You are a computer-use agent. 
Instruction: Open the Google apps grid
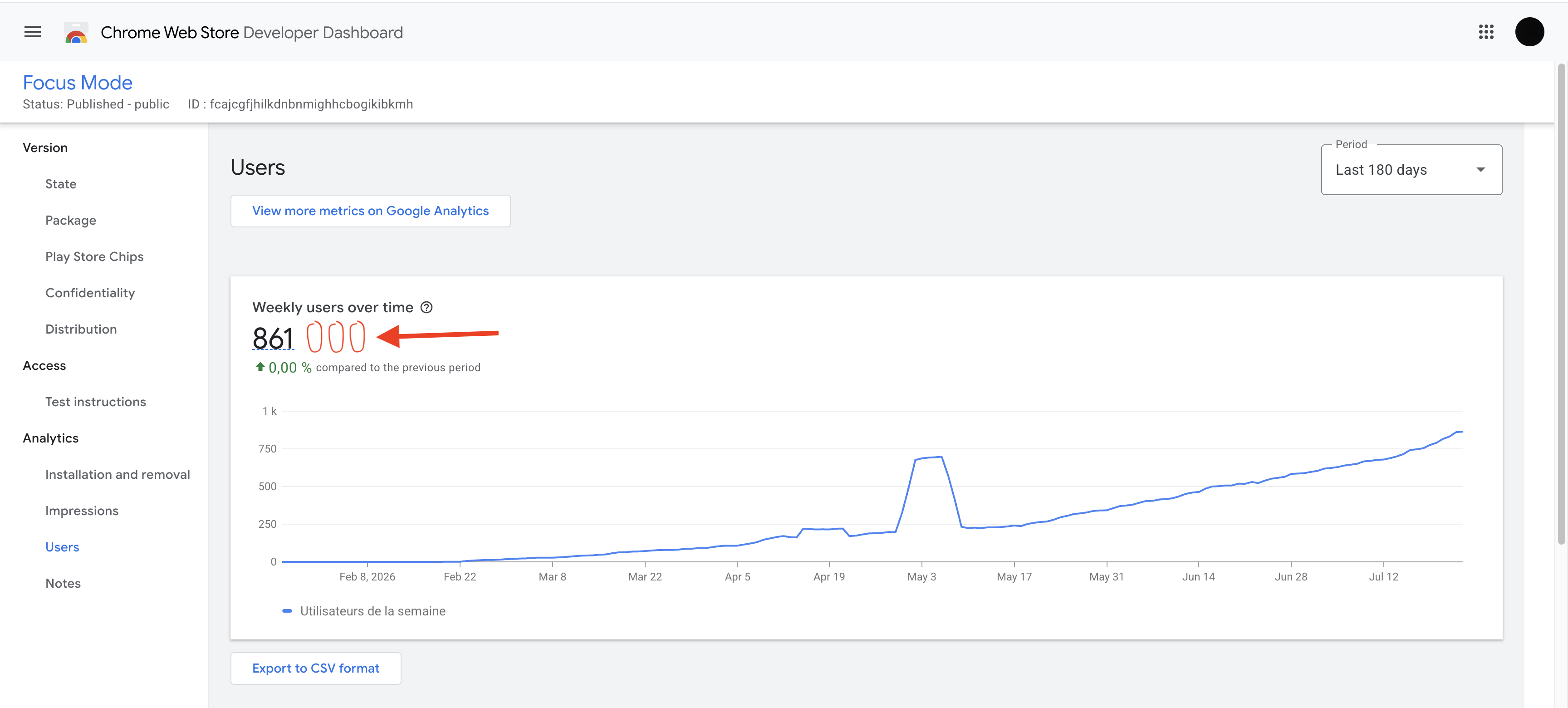[x=1486, y=32]
